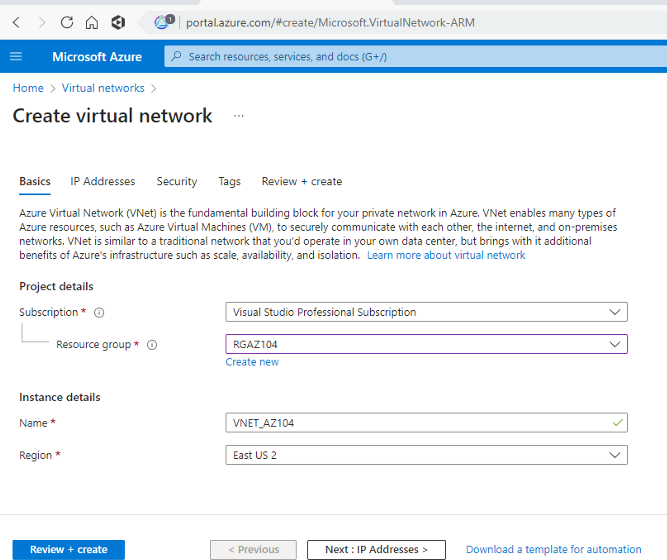Click the search magnifier icon
Viewport: 667px width, 560px height.
pos(176,56)
